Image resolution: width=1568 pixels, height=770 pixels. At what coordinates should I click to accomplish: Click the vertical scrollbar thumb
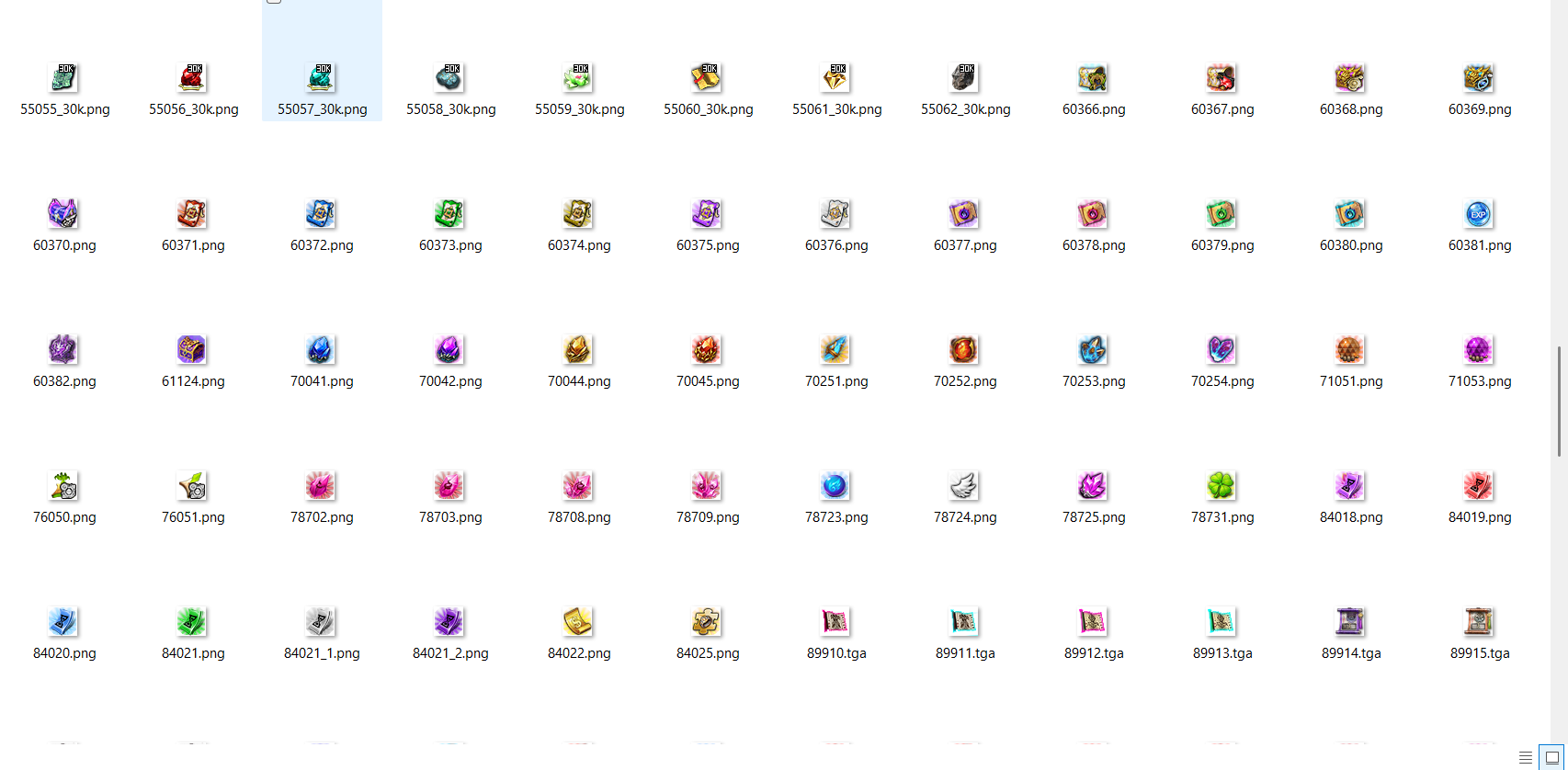[x=1559, y=401]
